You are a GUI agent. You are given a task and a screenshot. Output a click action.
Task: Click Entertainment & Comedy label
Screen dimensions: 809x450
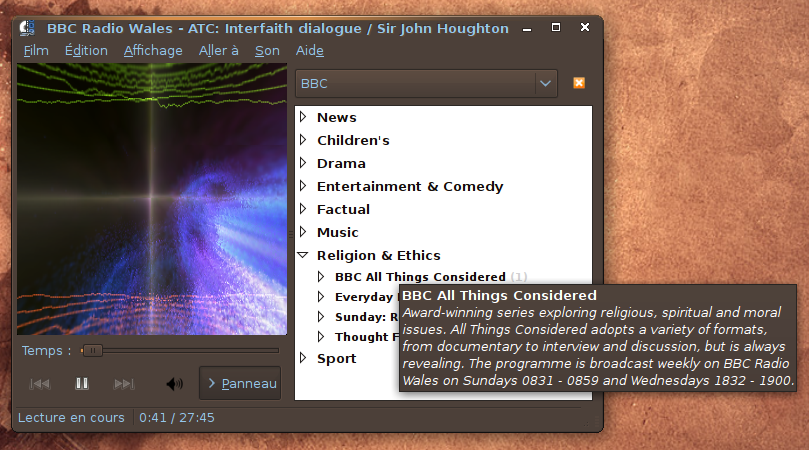coord(410,186)
